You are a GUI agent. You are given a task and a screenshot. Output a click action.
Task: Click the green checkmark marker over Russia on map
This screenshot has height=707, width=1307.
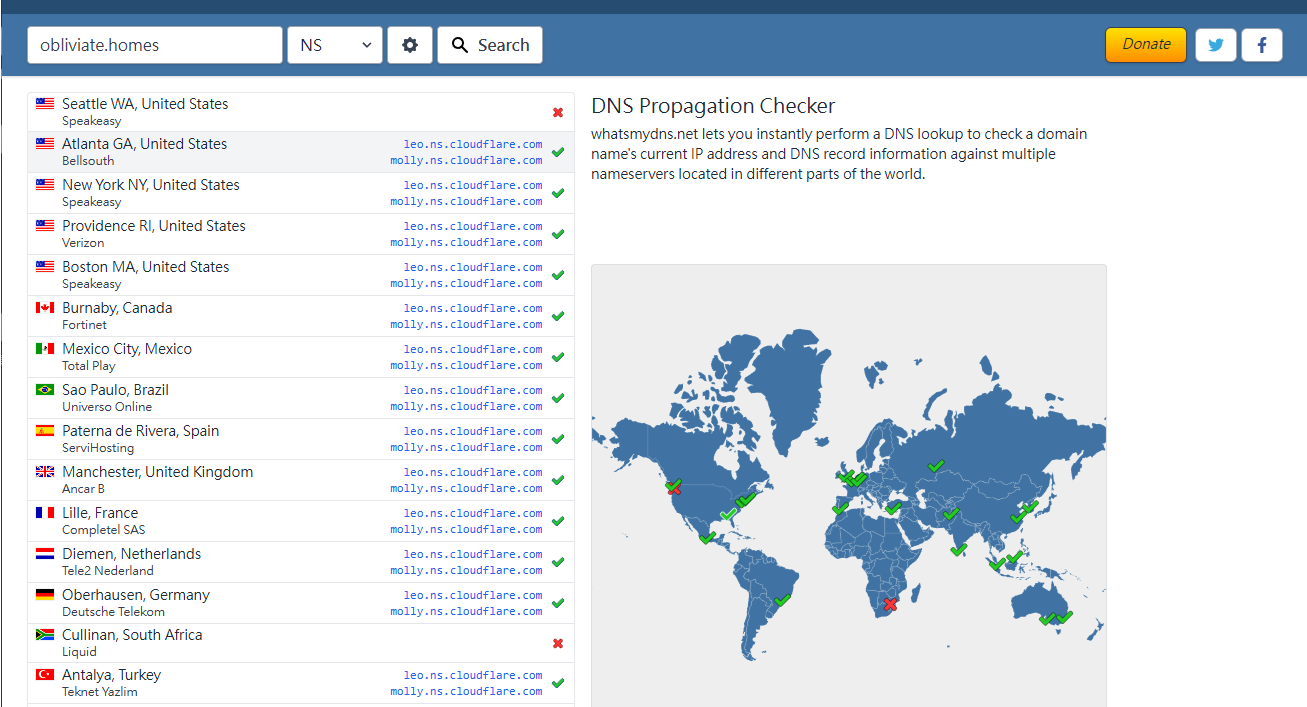pos(935,466)
